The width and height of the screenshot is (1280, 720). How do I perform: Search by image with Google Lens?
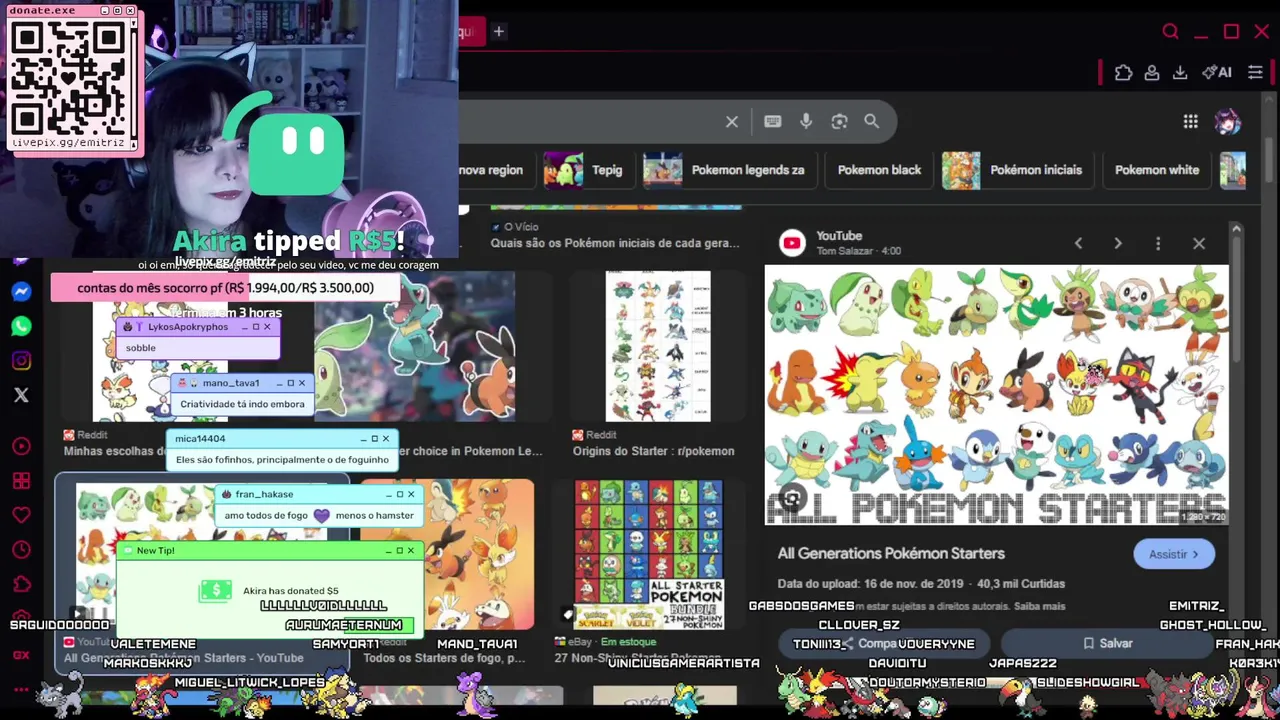pyautogui.click(x=839, y=122)
